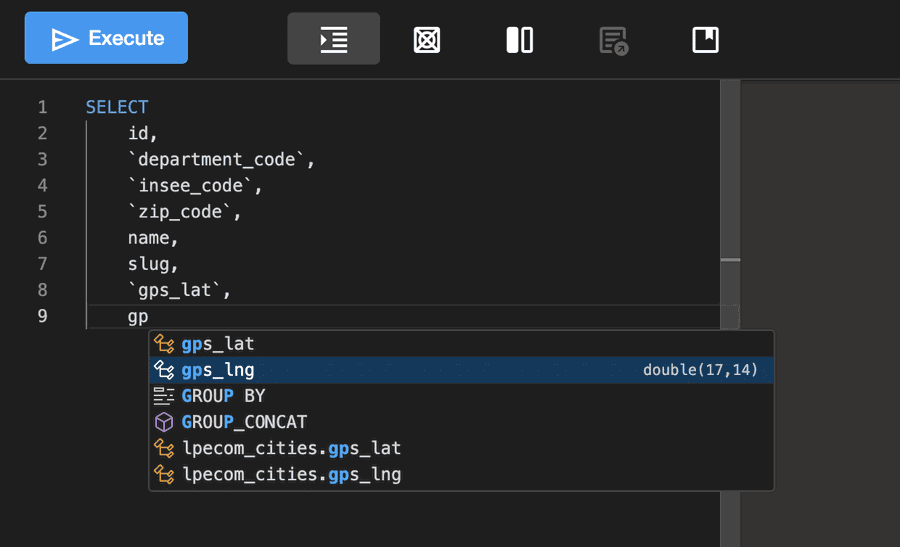Image resolution: width=900 pixels, height=547 pixels.
Task: Click the Execute query button
Action: [106, 38]
